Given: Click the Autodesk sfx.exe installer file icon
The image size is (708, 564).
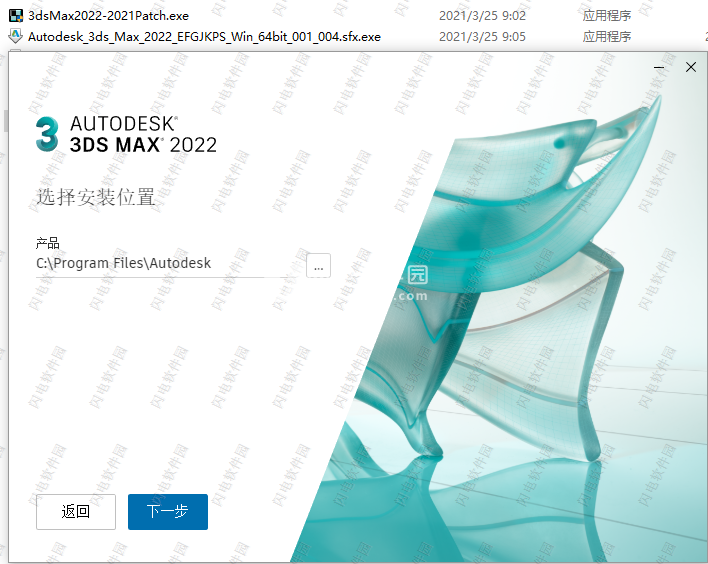Looking at the screenshot, I should tap(16, 36).
